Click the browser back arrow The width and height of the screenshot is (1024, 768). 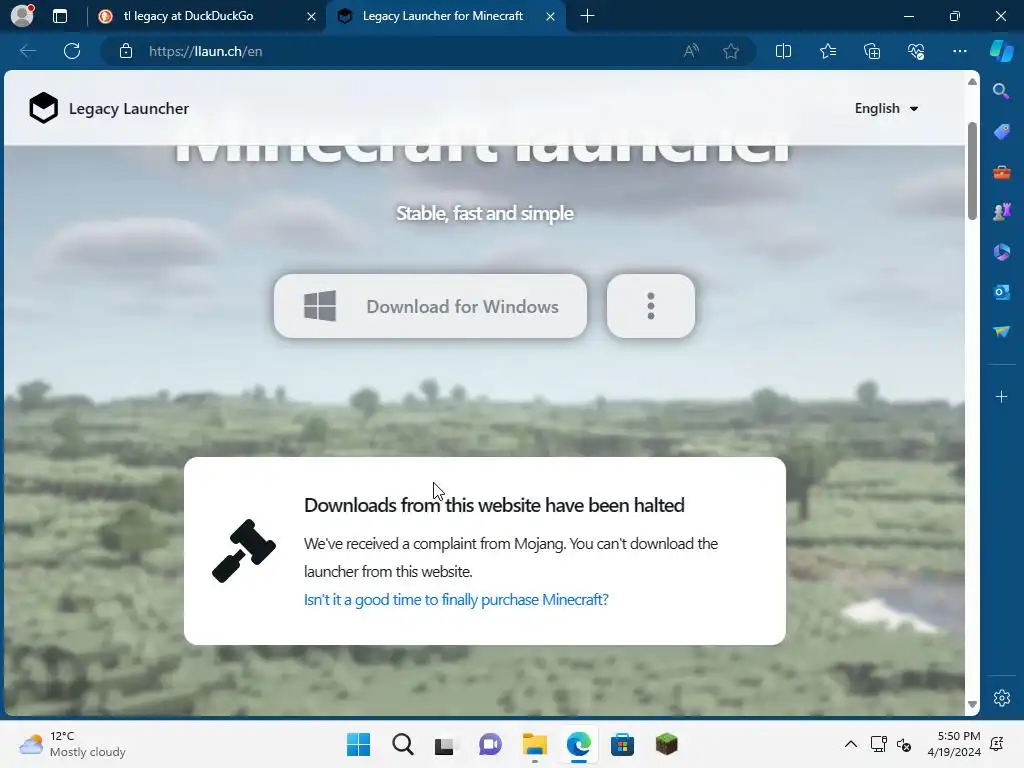point(28,51)
